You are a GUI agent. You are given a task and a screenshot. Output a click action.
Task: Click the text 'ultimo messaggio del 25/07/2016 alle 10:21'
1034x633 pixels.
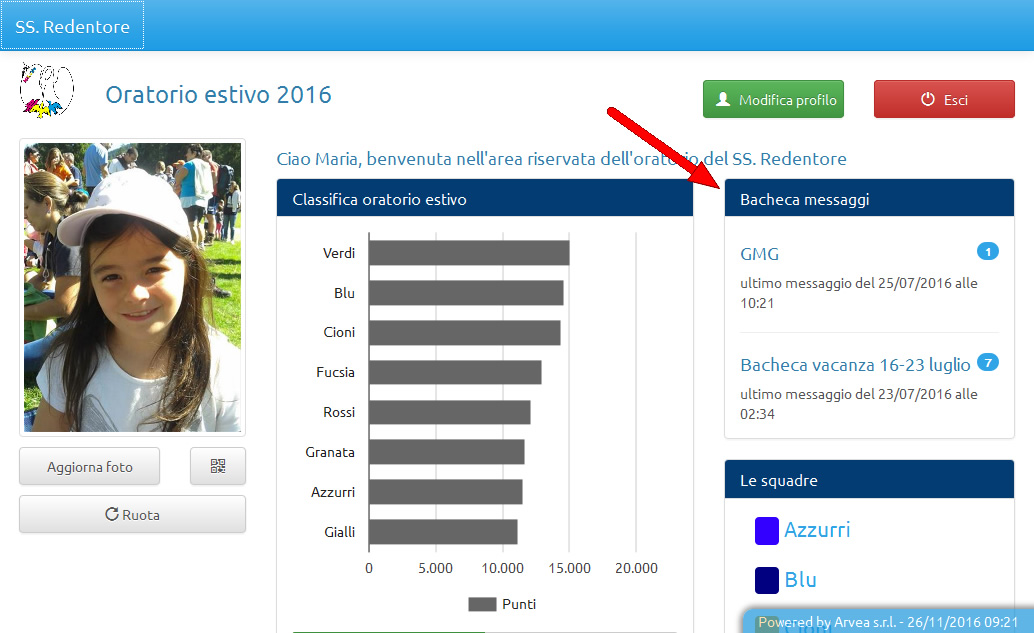[x=859, y=293]
